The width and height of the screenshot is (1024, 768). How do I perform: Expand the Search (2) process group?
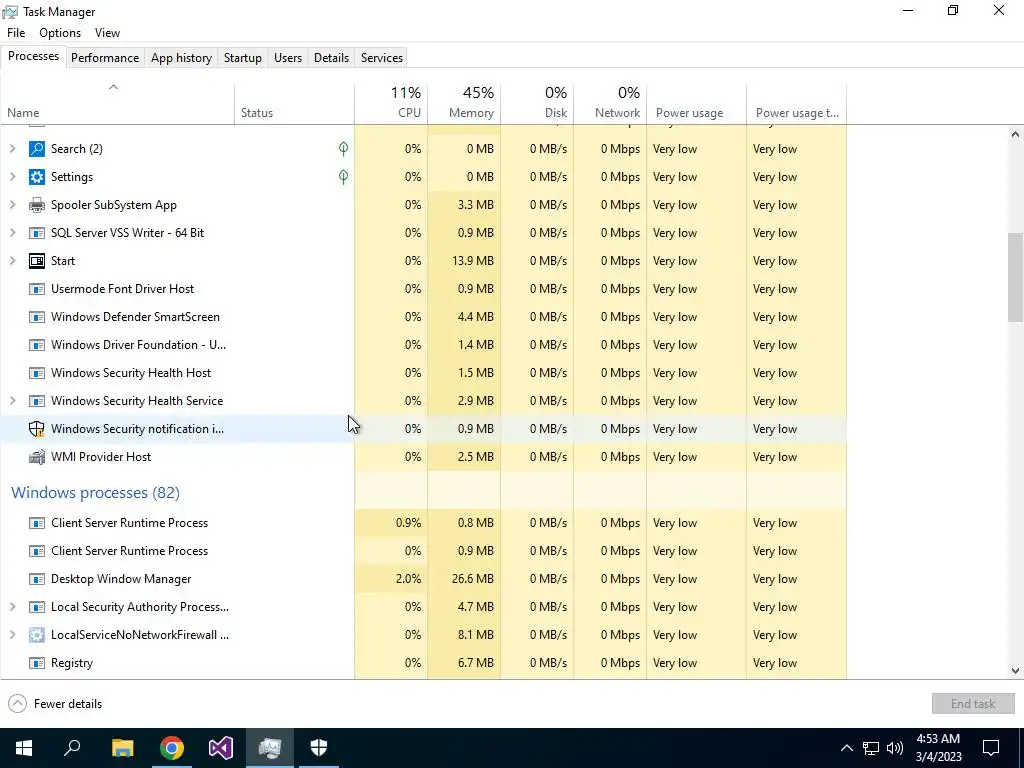tap(12, 149)
